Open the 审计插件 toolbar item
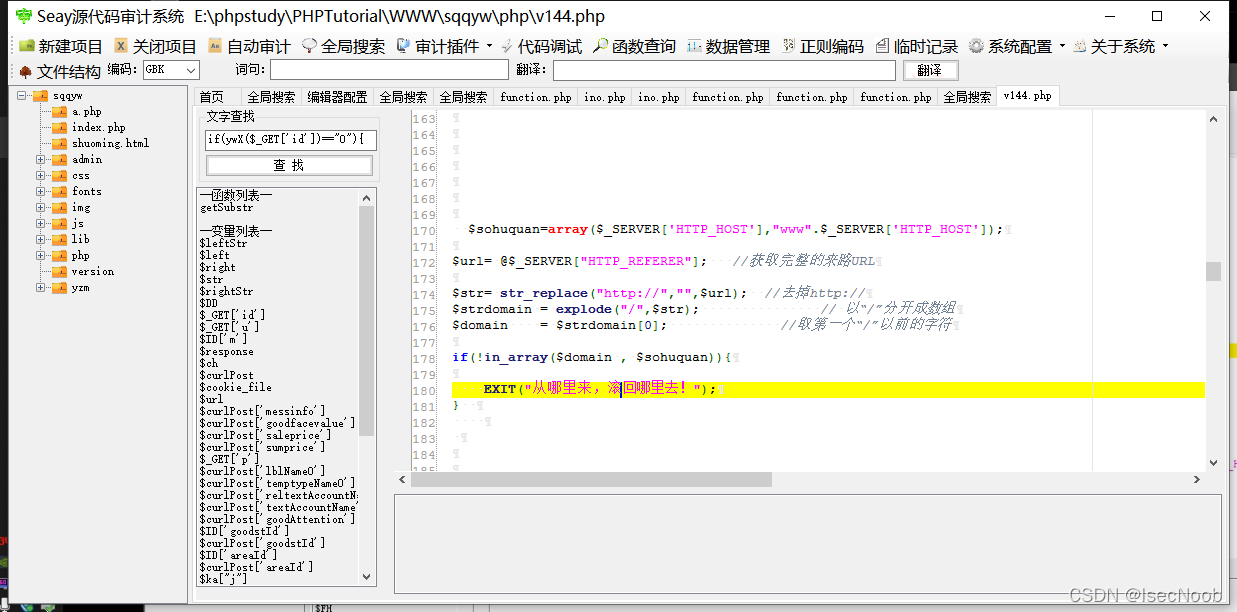1237x612 pixels. 438,46
